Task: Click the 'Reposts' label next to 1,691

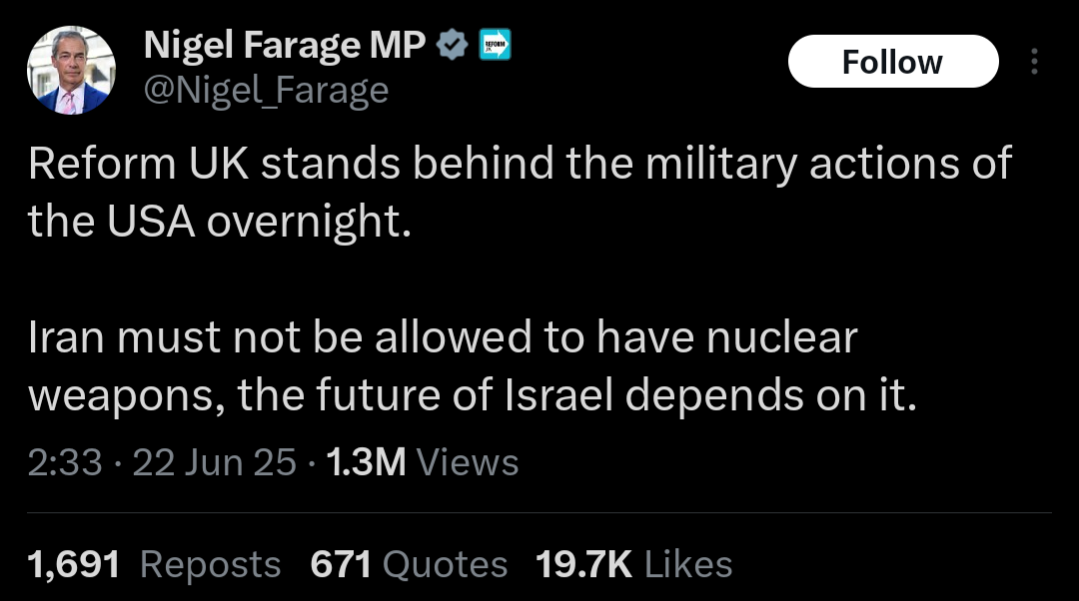Action: pos(211,565)
